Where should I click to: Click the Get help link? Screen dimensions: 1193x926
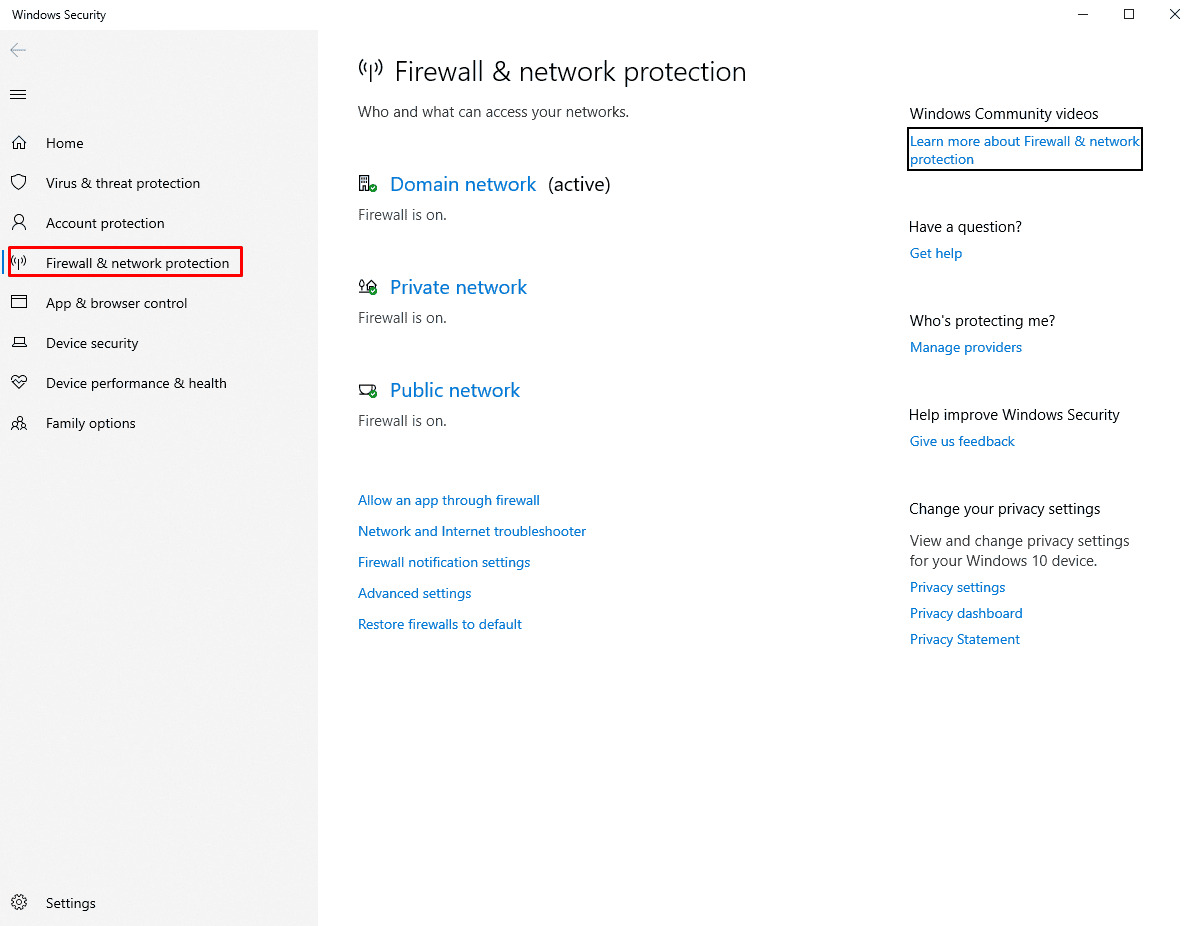[x=936, y=253]
